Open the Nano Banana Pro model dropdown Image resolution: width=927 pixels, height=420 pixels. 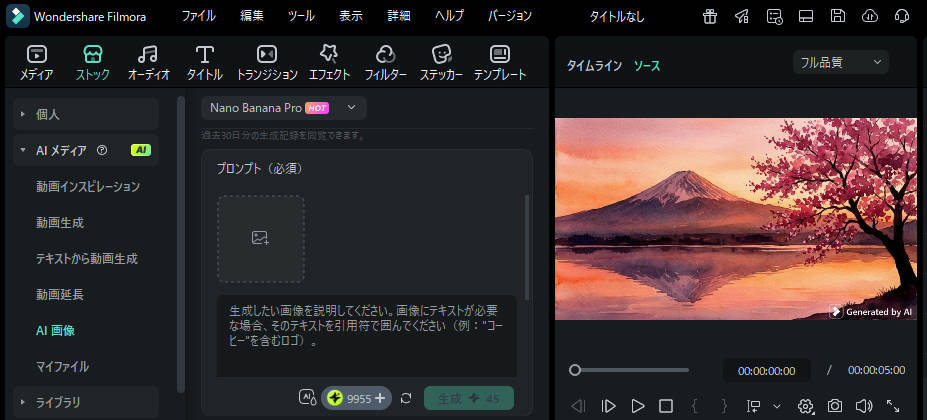[284, 108]
